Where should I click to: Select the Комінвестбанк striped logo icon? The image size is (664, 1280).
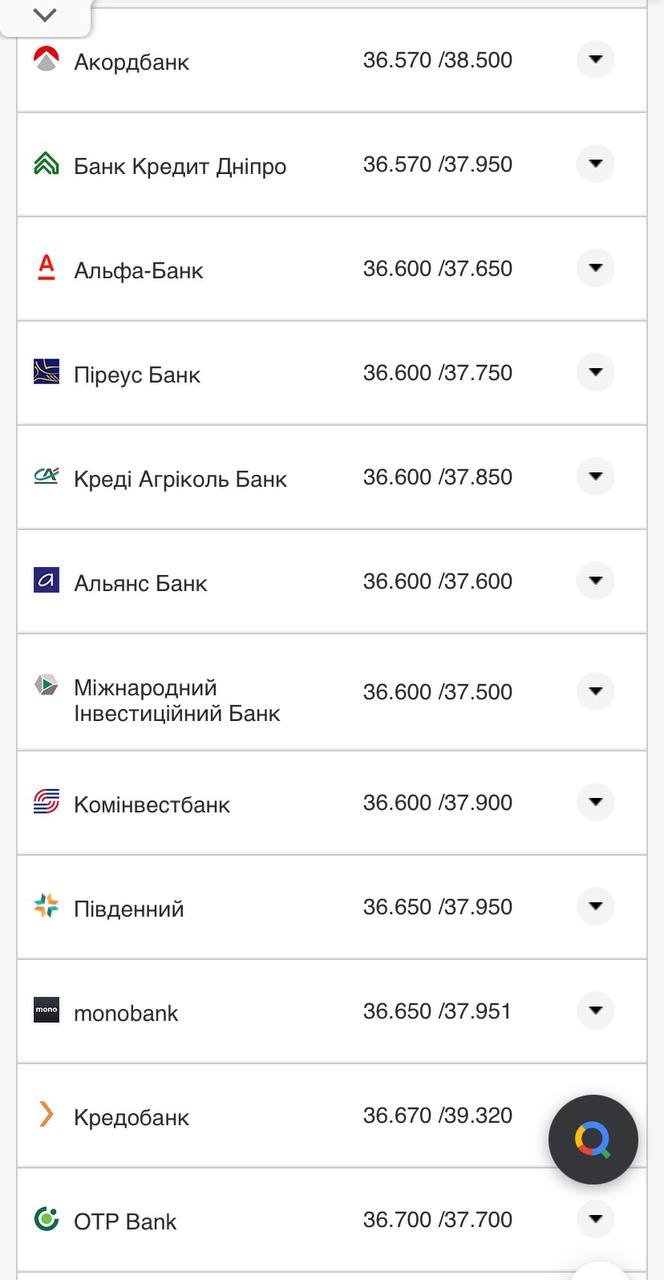click(x=44, y=801)
